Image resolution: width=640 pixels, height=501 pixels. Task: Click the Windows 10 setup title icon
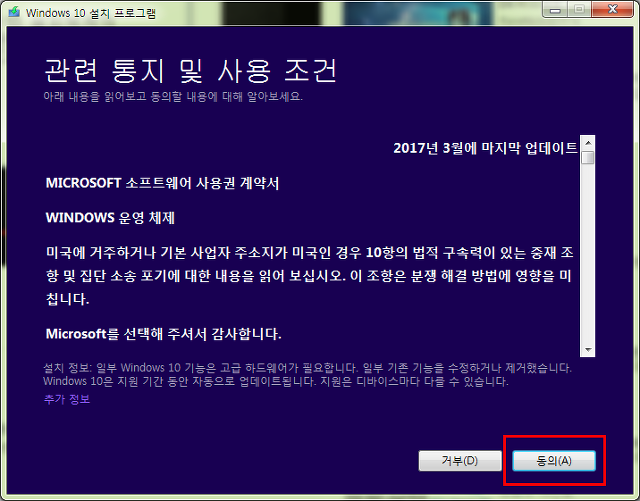[14, 12]
